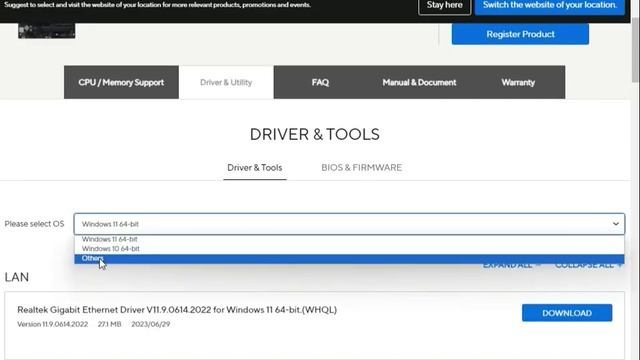Viewport: 640px width, 360px height.
Task: Open the Warranty tab
Action: (x=518, y=82)
